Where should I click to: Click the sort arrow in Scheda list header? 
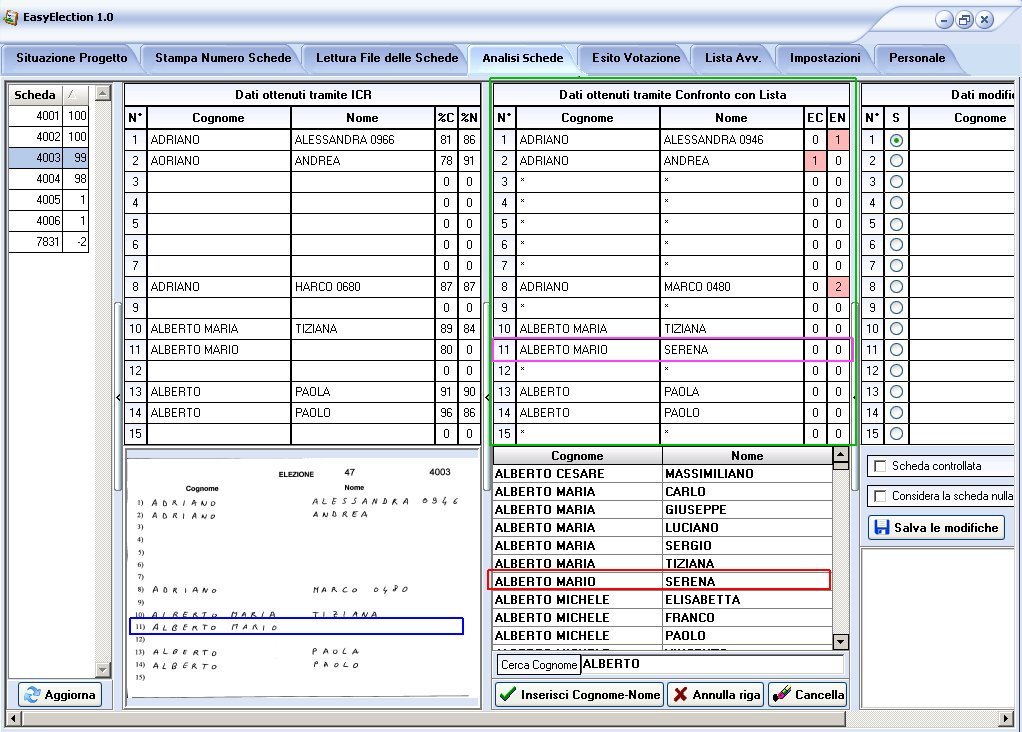click(x=72, y=95)
